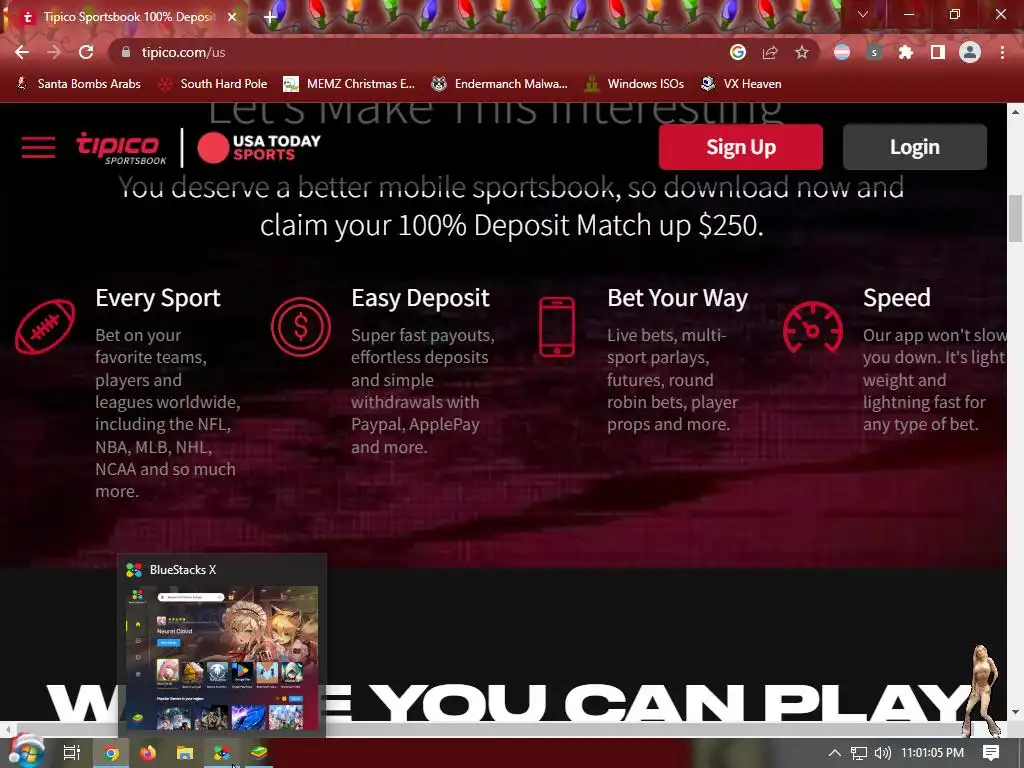This screenshot has width=1024, height=768.
Task: Click the Bet Your Way heading
Action: click(x=677, y=298)
